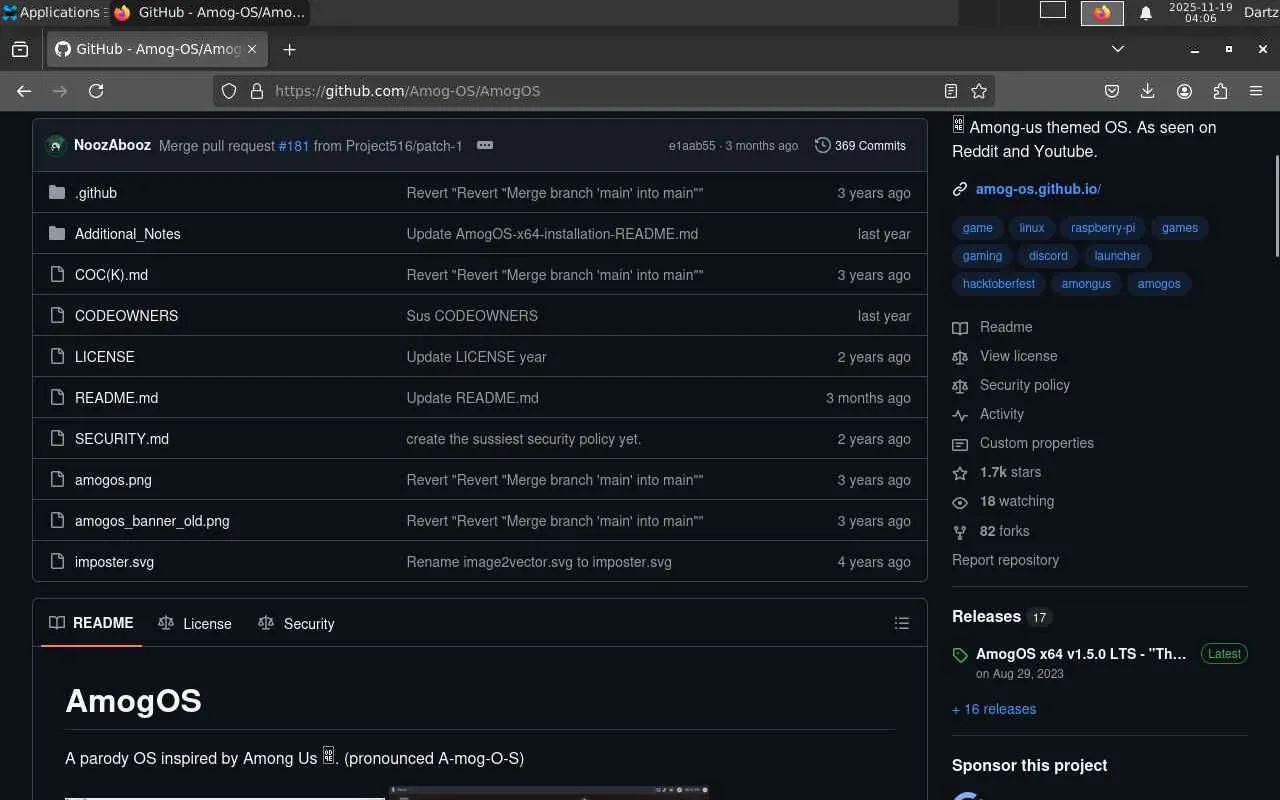
Task: Expand the list all tabs chevron
Action: point(1118,49)
